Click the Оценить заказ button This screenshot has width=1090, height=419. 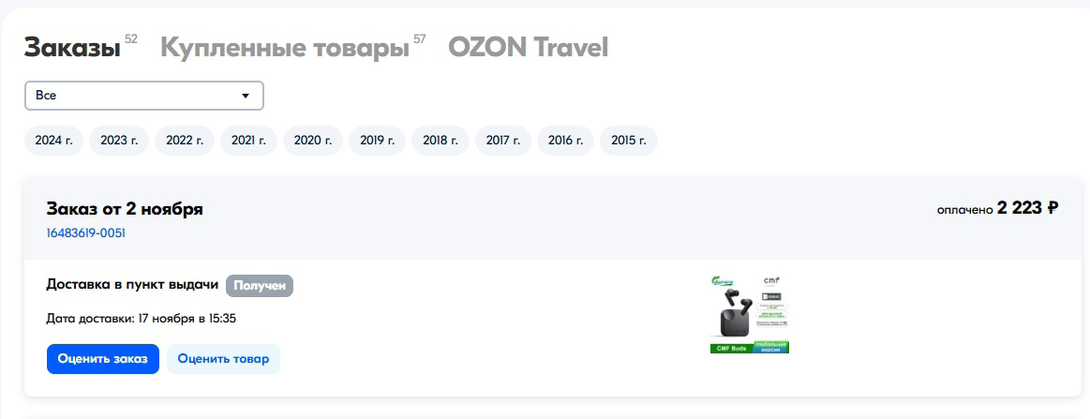point(102,359)
